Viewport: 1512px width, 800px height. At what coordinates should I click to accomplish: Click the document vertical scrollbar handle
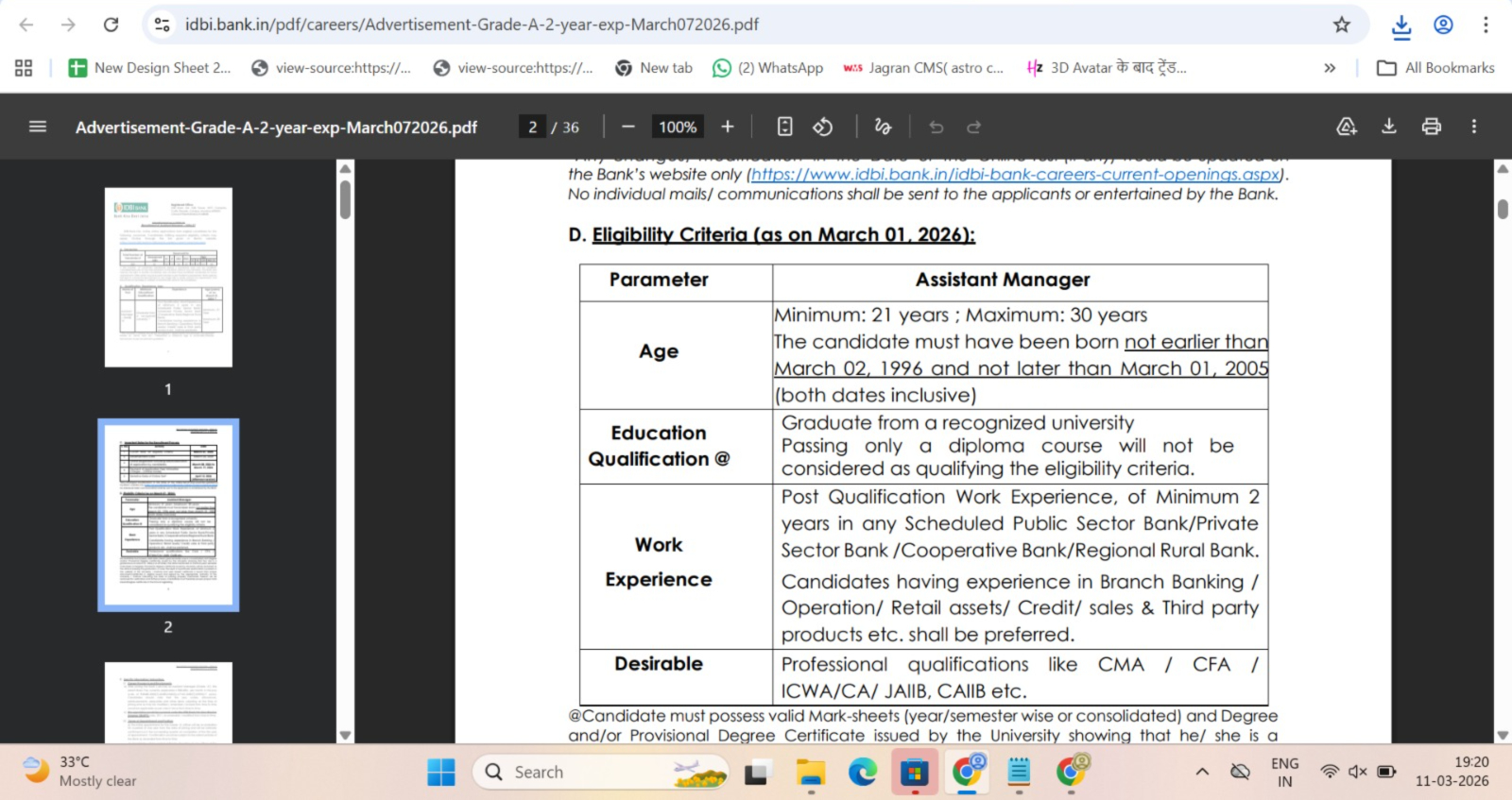pyautogui.click(x=1503, y=209)
